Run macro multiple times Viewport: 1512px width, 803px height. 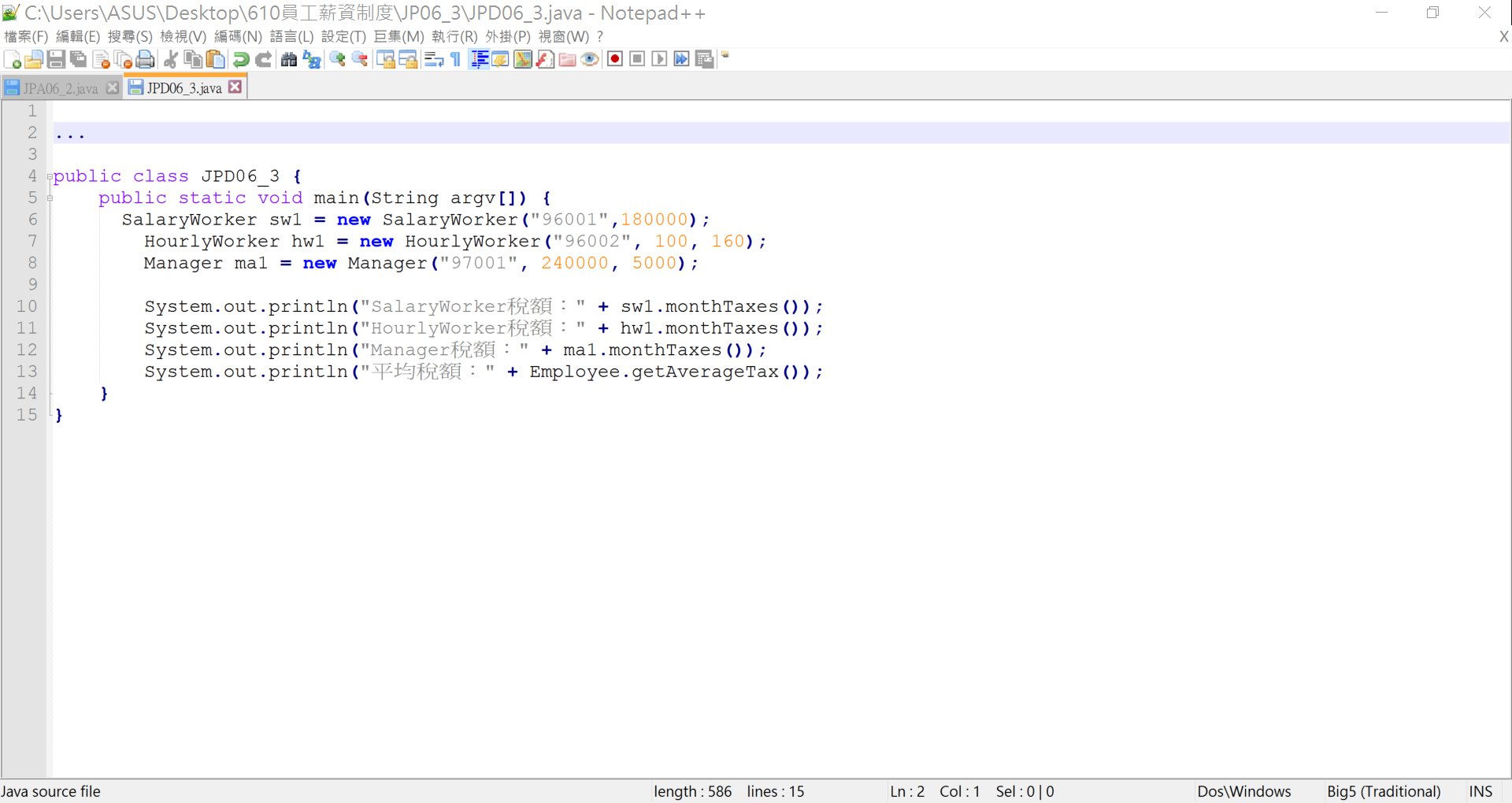(682, 60)
